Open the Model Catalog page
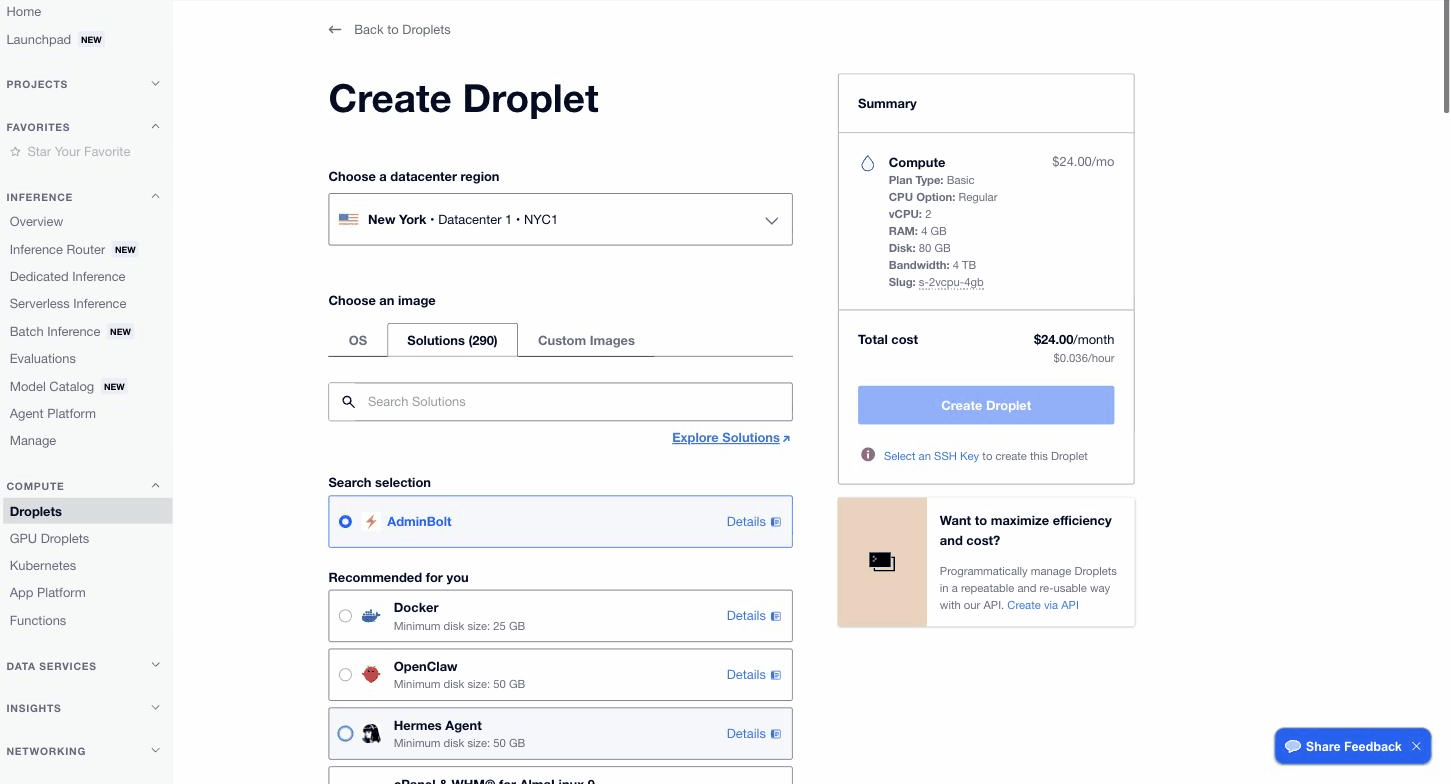Viewport: 1451px width, 784px height. (x=52, y=387)
